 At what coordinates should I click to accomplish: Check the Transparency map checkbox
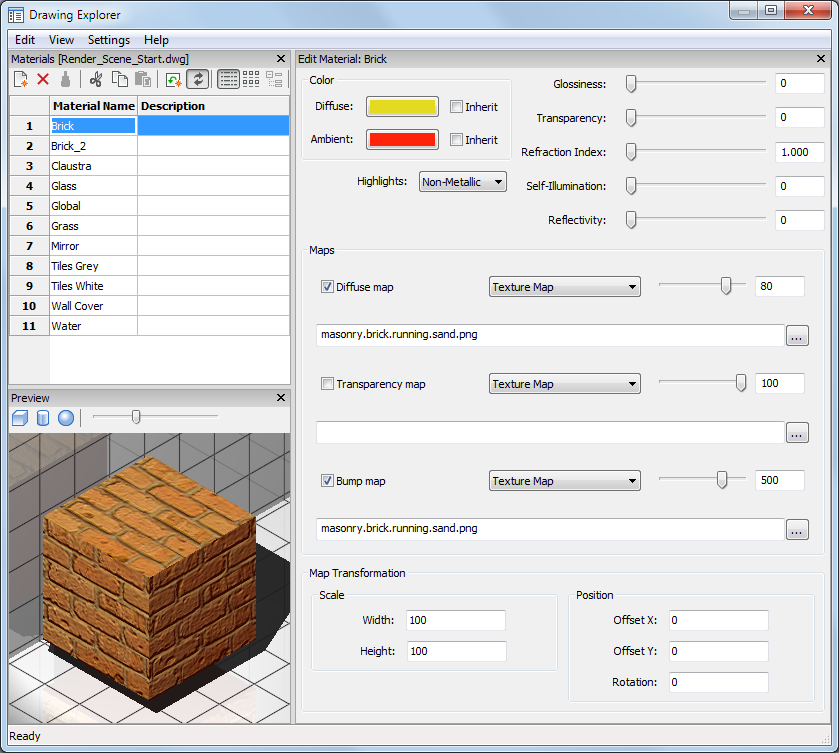[x=327, y=384]
